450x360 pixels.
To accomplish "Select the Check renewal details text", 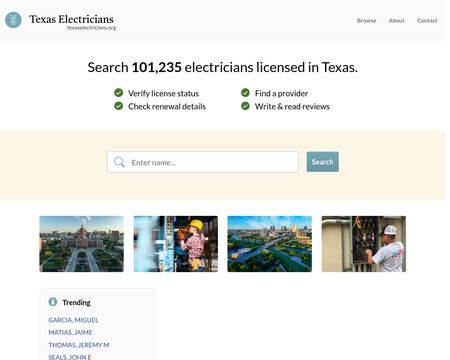I will click(167, 106).
